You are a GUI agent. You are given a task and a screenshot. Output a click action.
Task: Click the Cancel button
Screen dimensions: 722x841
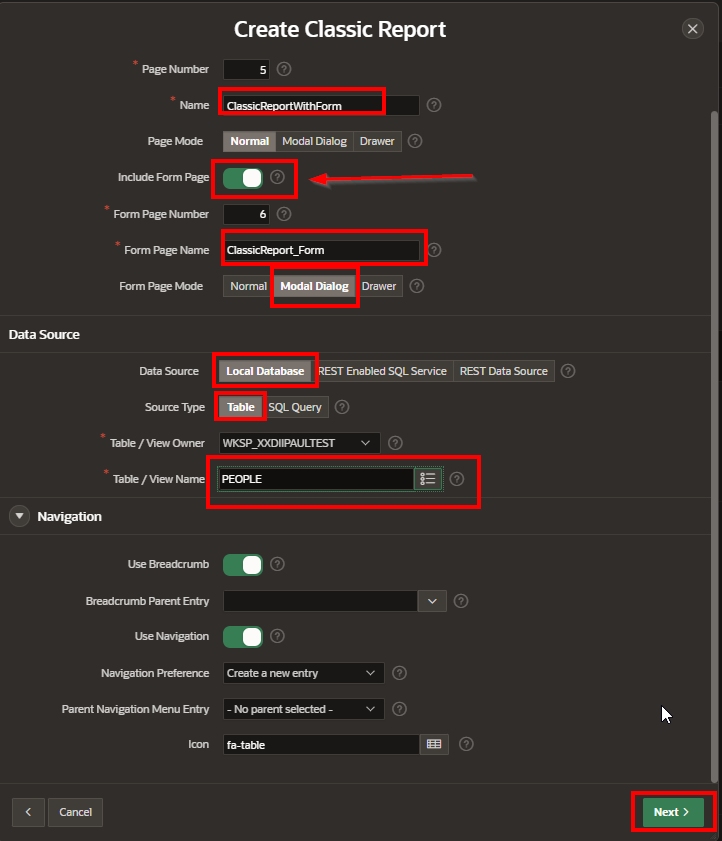click(75, 812)
